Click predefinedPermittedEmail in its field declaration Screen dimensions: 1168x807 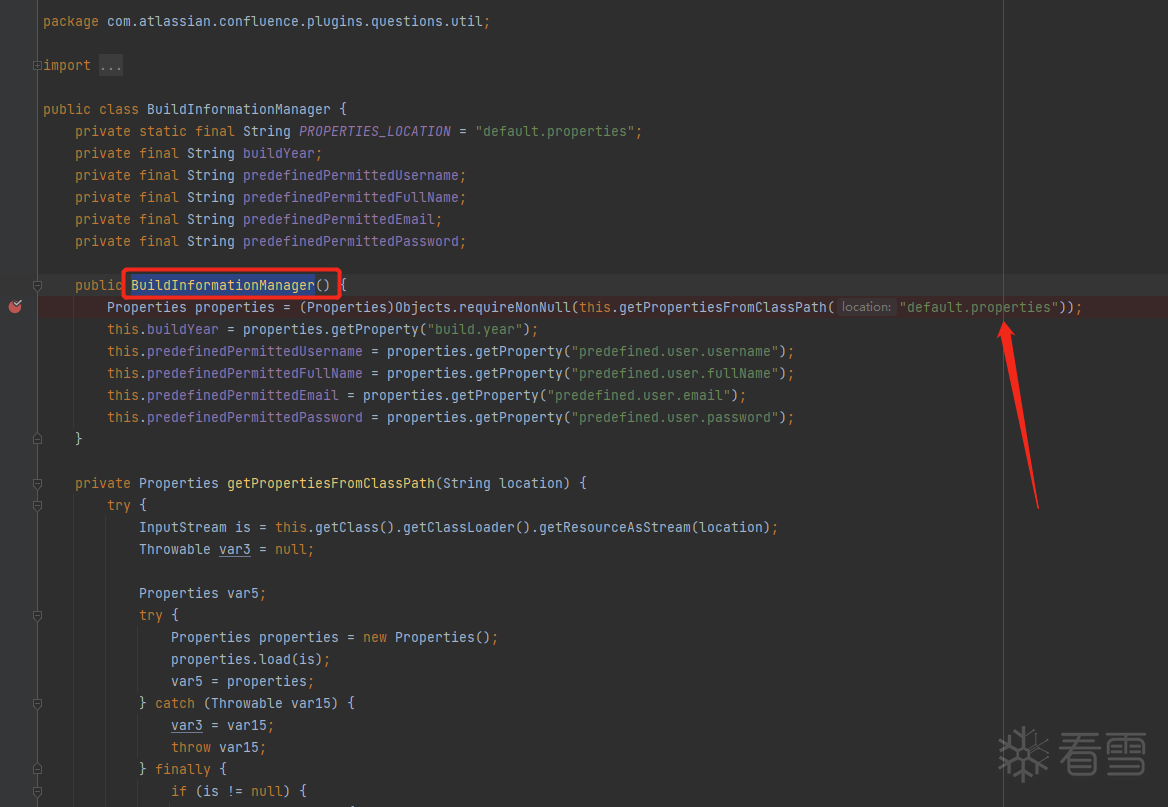[339, 219]
